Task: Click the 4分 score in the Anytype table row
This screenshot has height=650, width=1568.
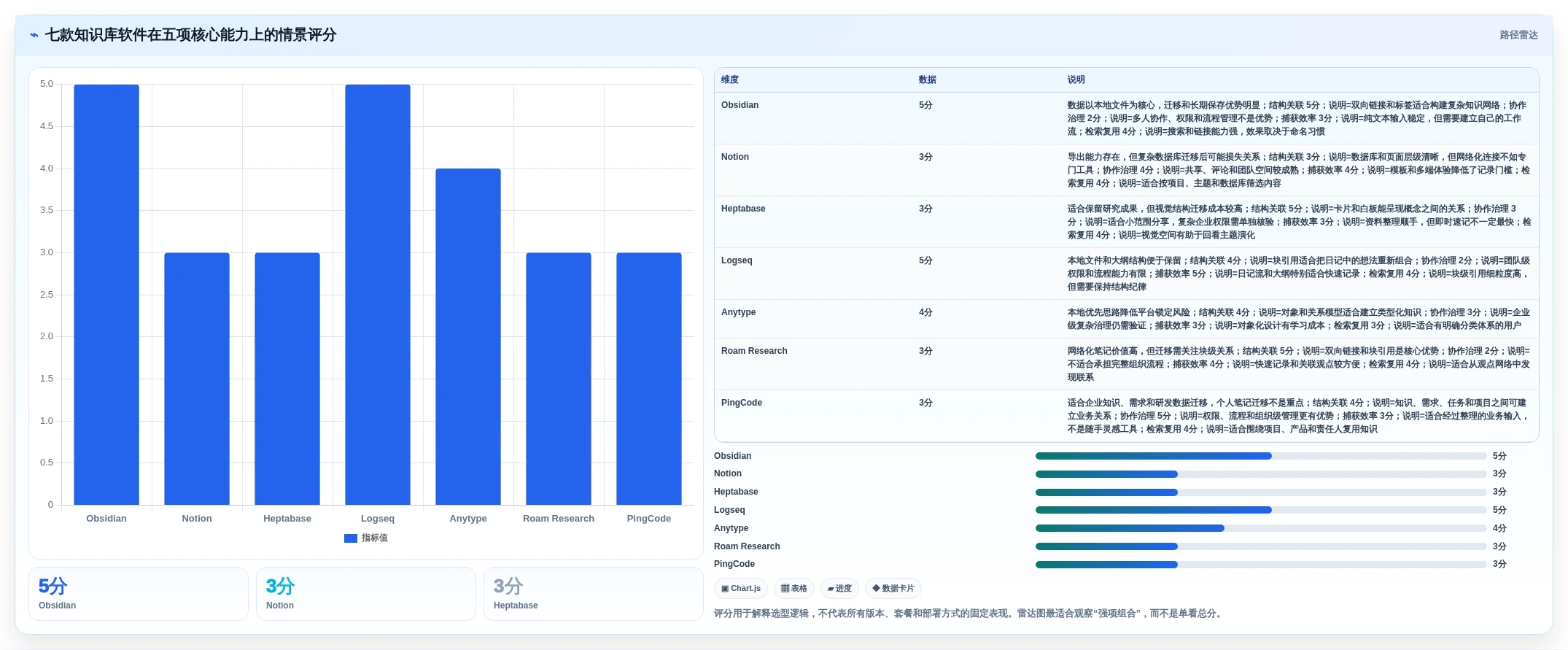Action: click(925, 312)
